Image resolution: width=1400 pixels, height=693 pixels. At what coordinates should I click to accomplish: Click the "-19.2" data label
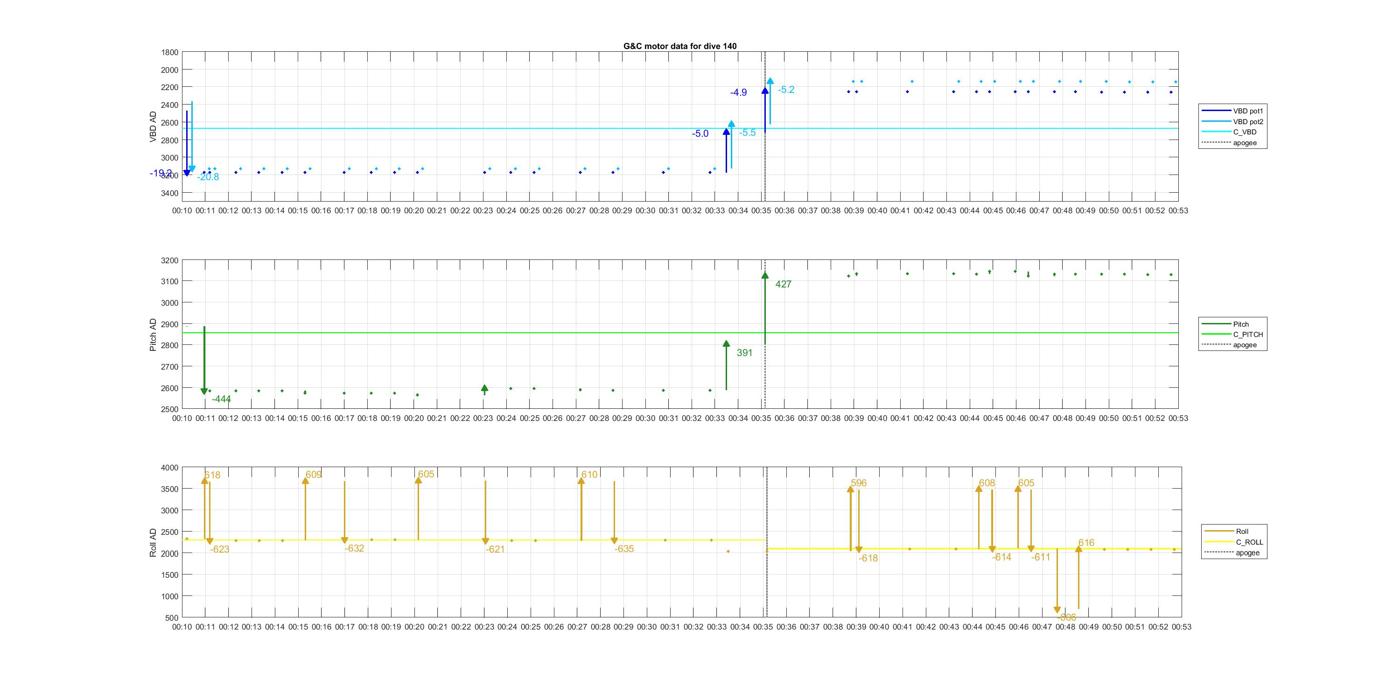tap(161, 173)
